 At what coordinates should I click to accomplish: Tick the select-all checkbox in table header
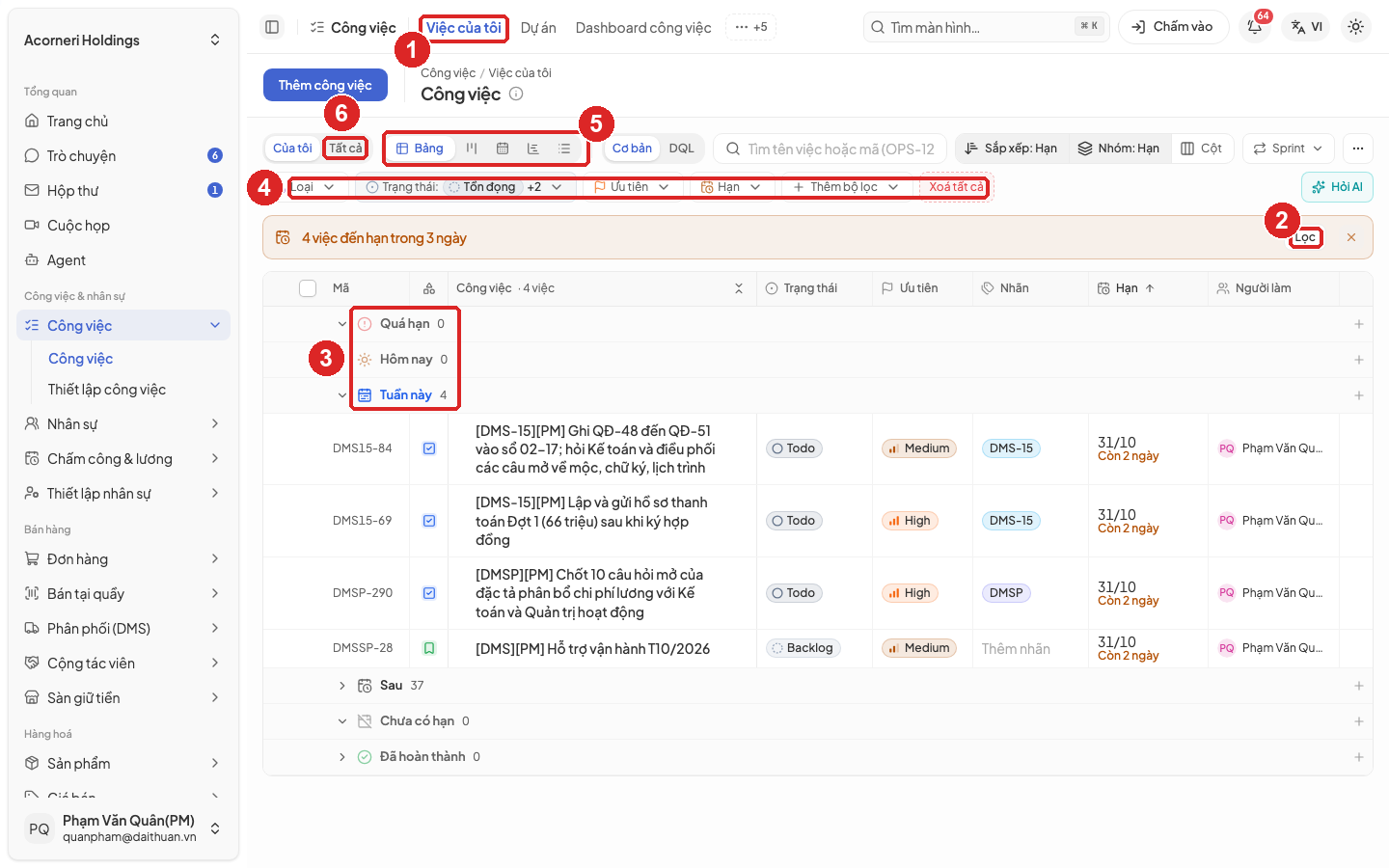[308, 288]
